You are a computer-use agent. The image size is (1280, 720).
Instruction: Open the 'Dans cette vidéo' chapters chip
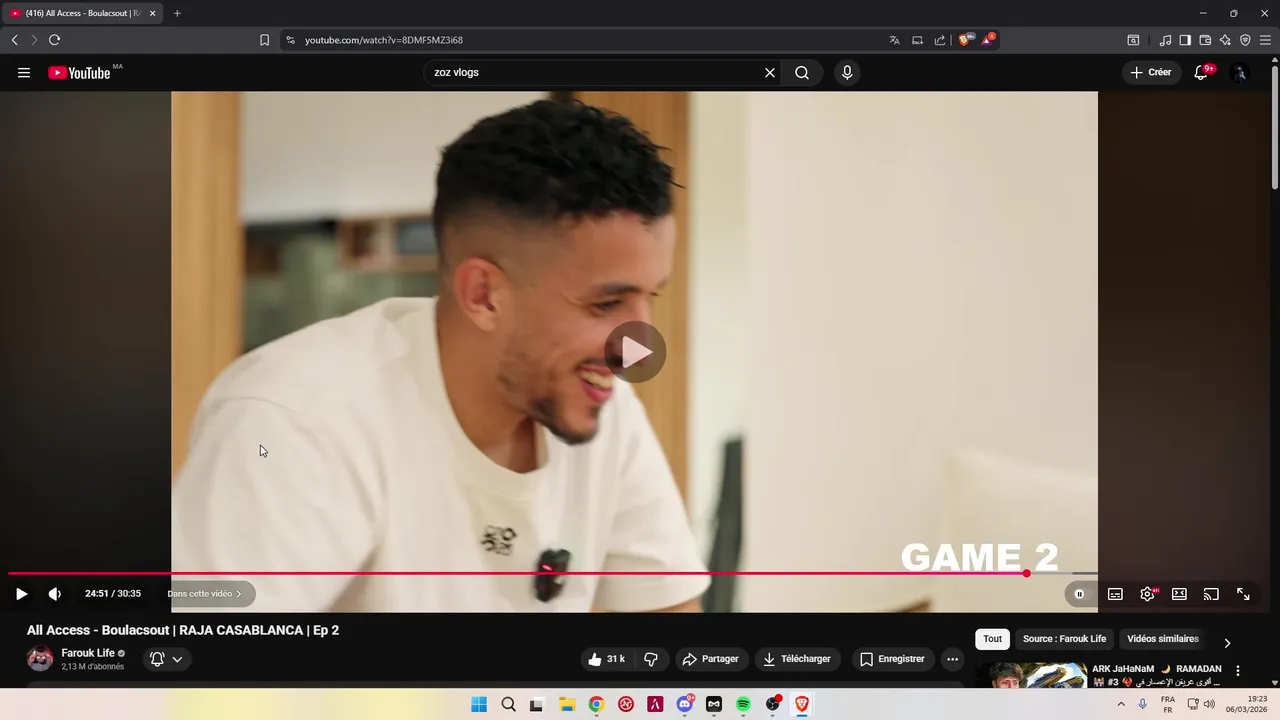coord(205,594)
